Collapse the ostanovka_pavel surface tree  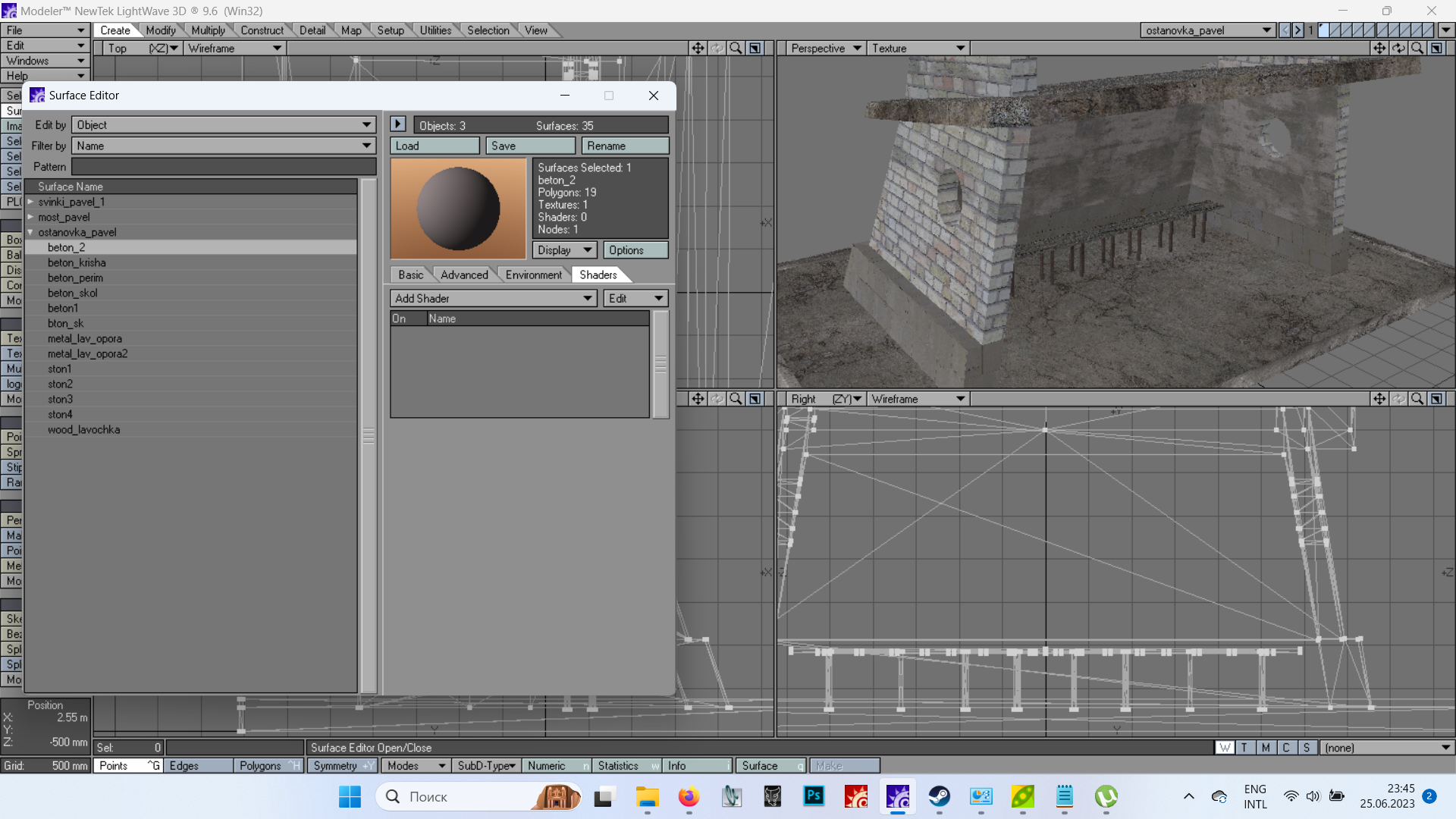tap(30, 233)
